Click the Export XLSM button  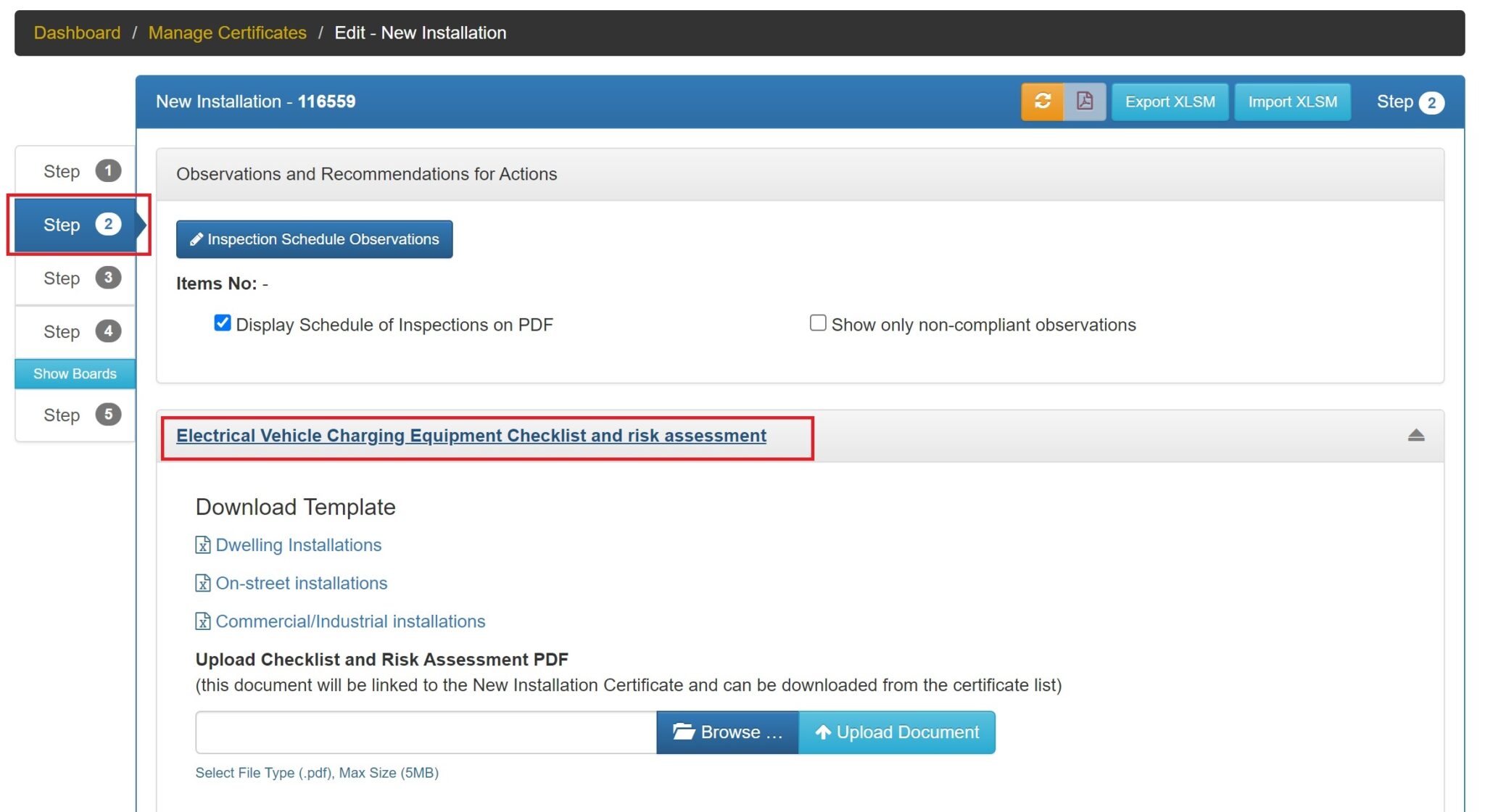1169,101
